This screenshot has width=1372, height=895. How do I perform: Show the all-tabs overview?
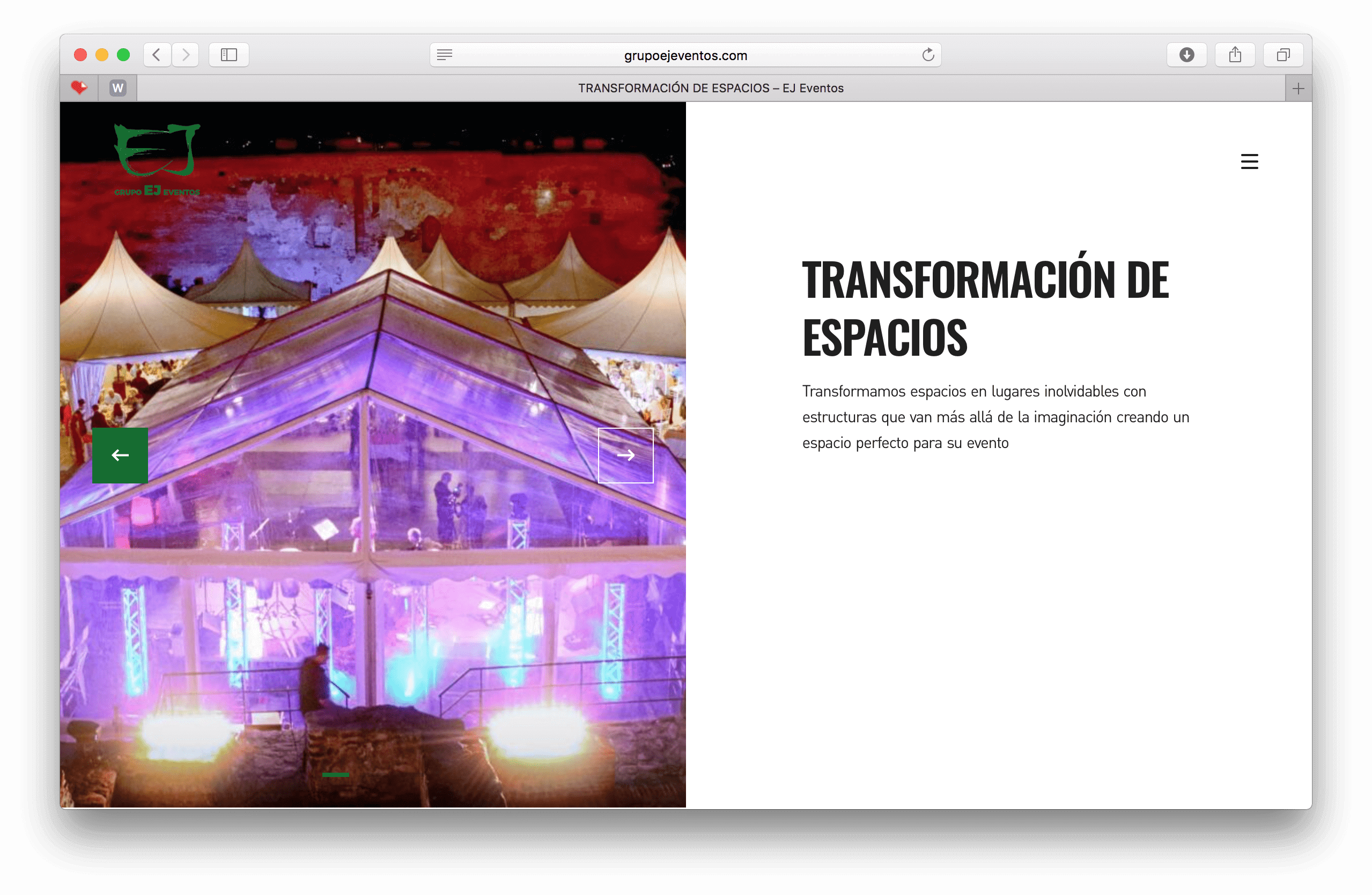pyautogui.click(x=1282, y=55)
